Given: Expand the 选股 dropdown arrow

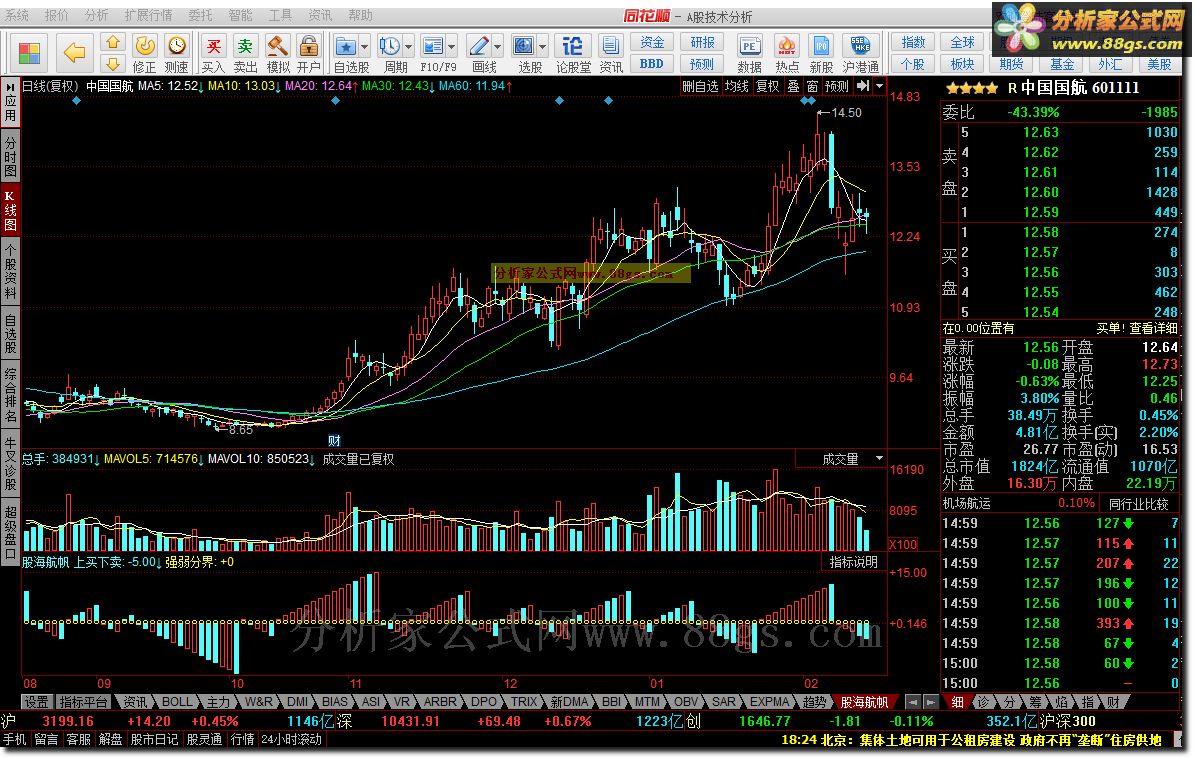Looking at the screenshot, I should (x=542, y=46).
